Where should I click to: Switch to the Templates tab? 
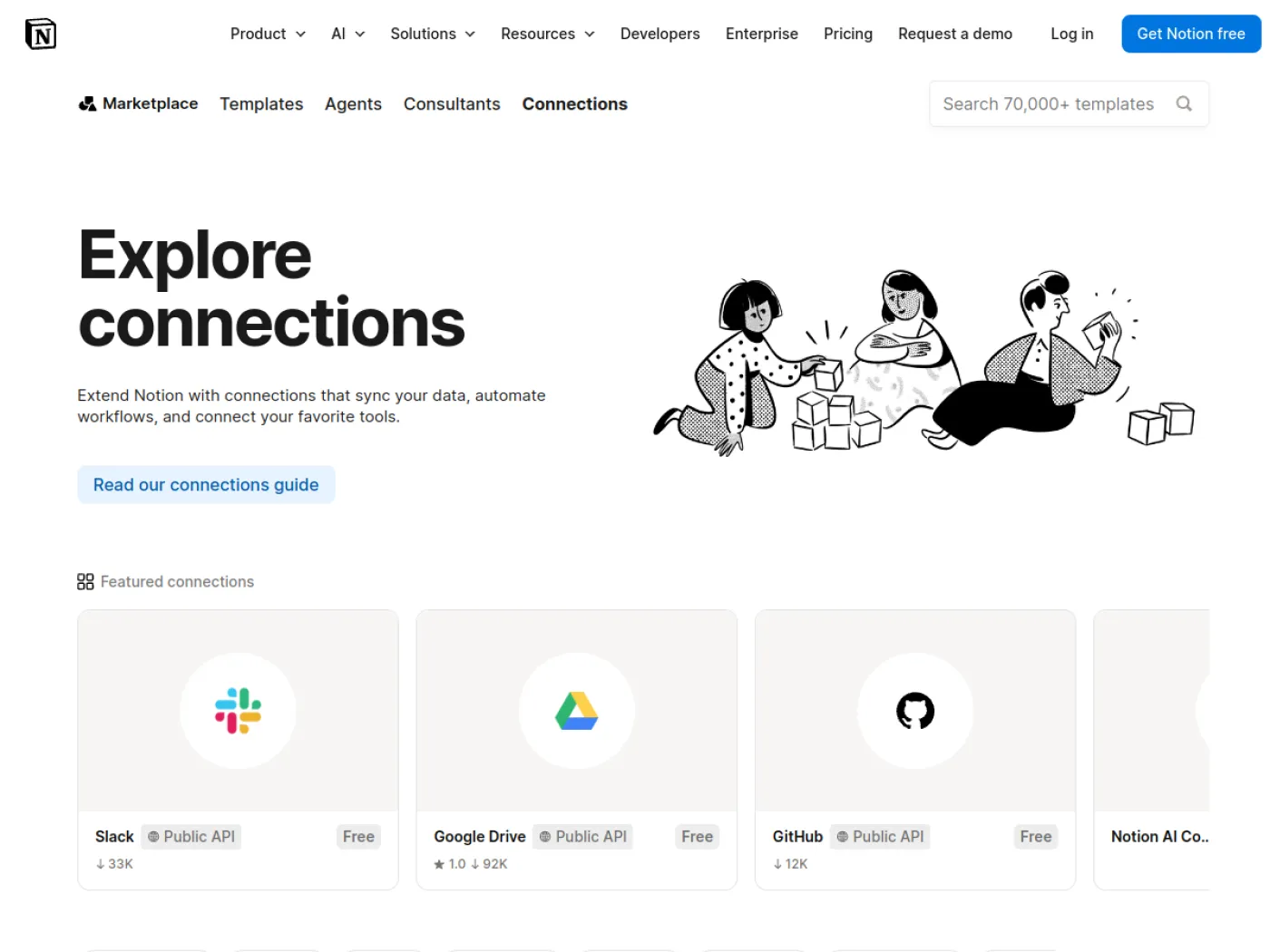click(261, 104)
